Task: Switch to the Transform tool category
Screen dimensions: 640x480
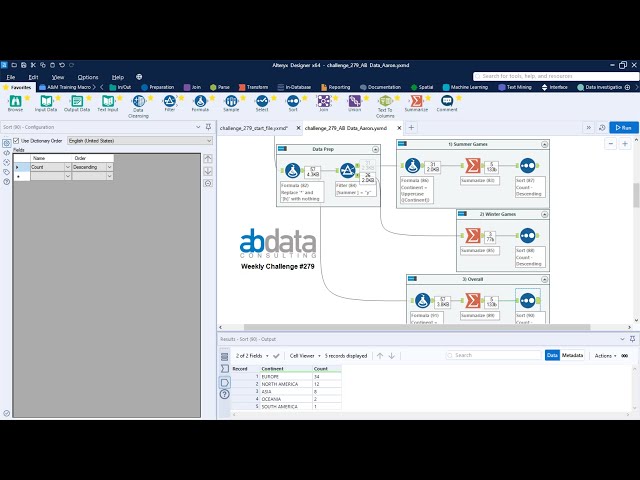Action: (253, 87)
